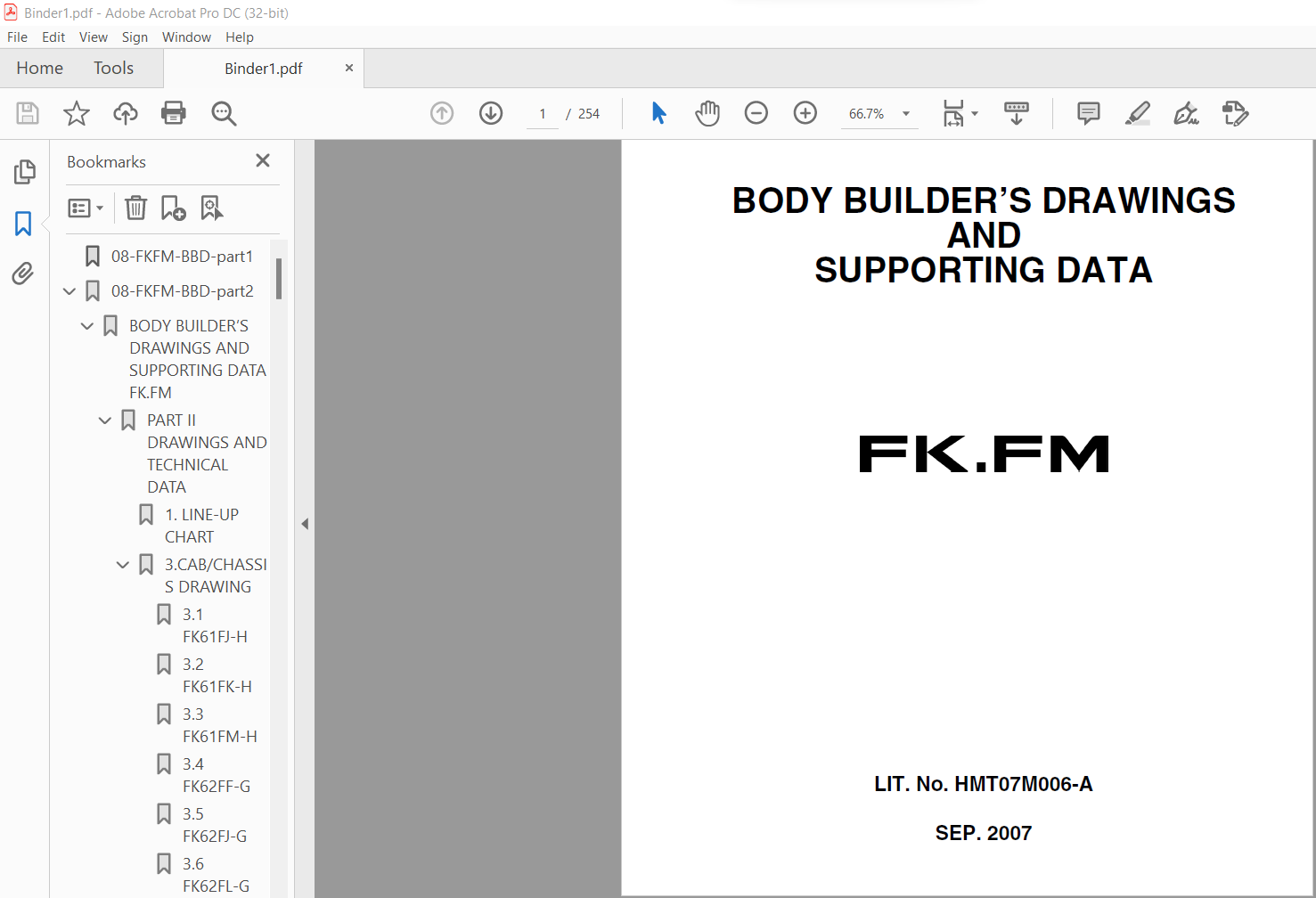Open the Sign menu
Screen dimensions: 1316x898
pyautogui.click(x=135, y=37)
